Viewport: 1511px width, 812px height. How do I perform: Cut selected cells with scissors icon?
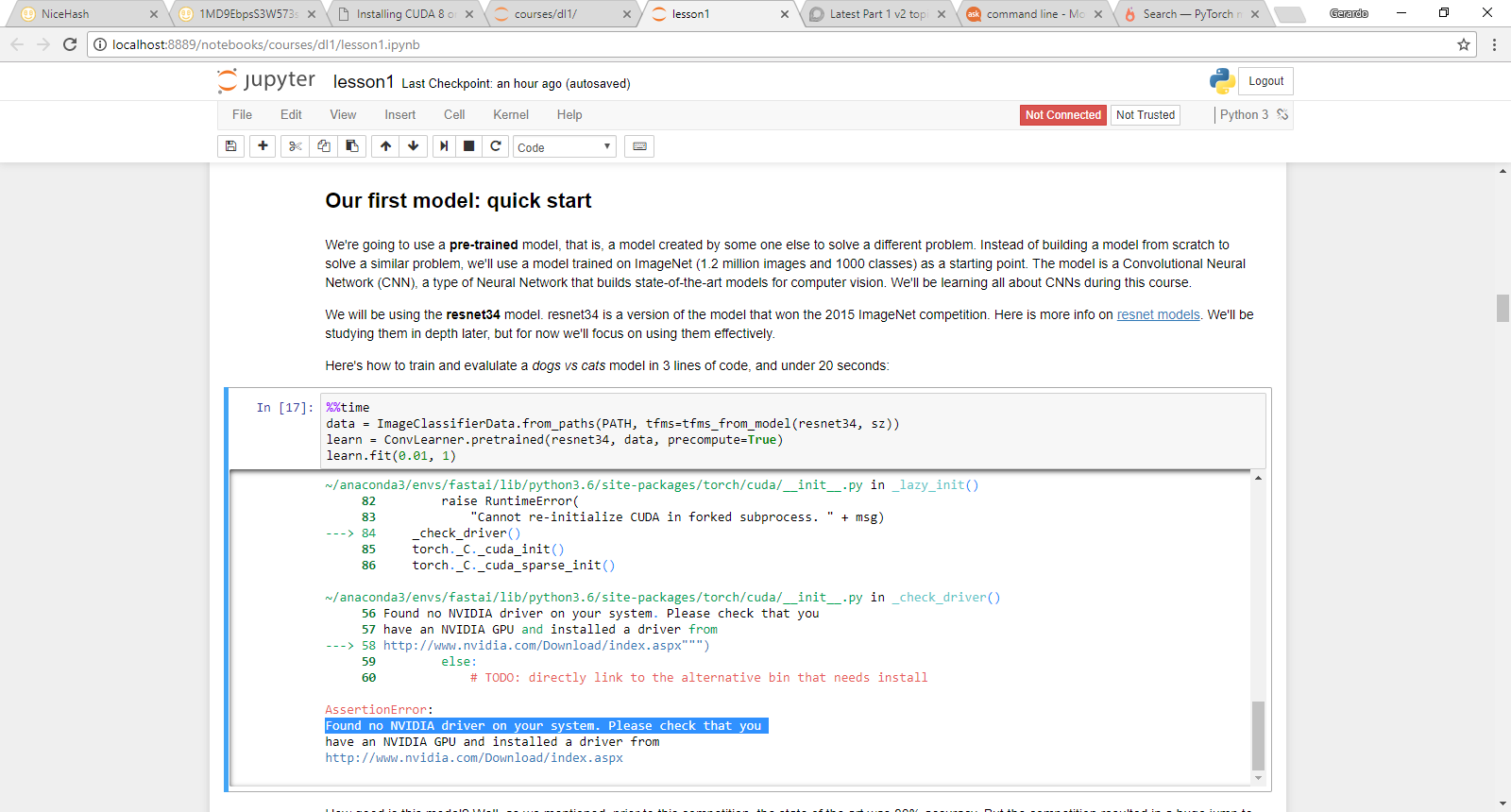tap(295, 146)
